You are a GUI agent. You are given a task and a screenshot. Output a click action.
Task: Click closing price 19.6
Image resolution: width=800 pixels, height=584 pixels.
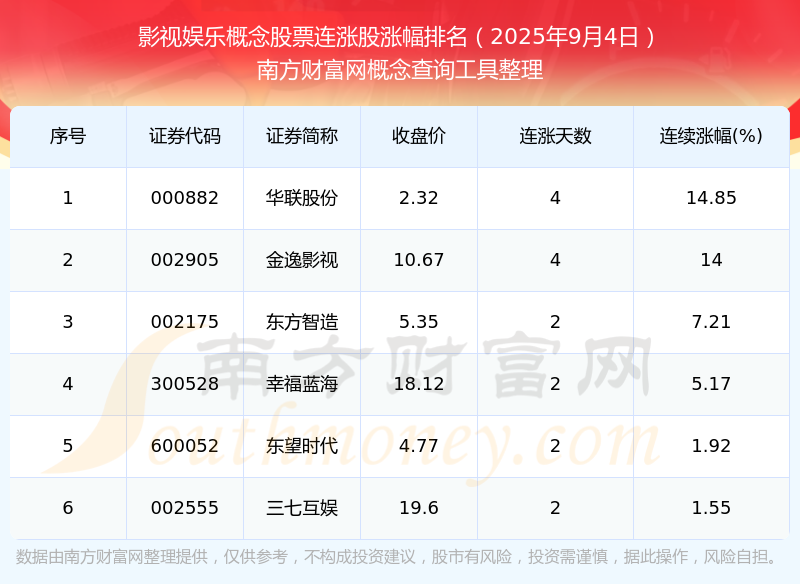pyautogui.click(x=419, y=508)
